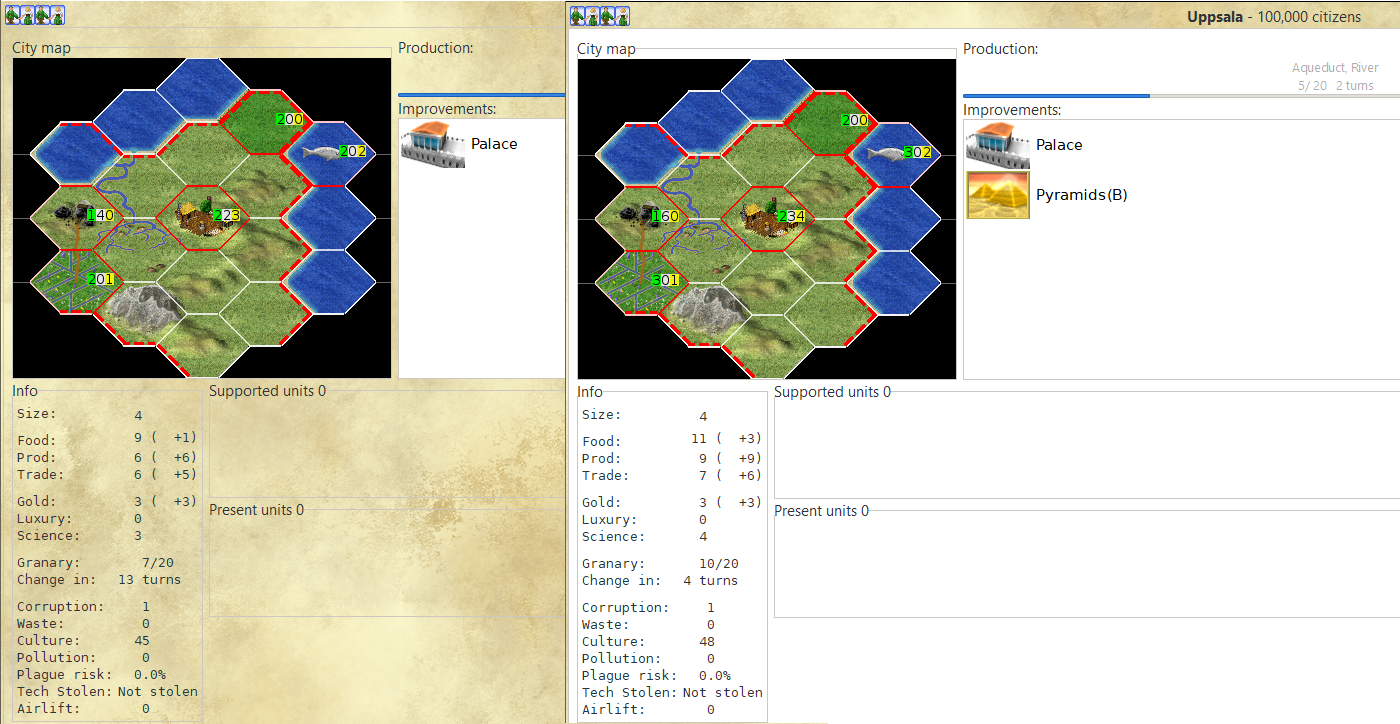Screen dimensions: 1400x724
Task: Click Present units panel in Uppsala window
Action: [1087, 564]
